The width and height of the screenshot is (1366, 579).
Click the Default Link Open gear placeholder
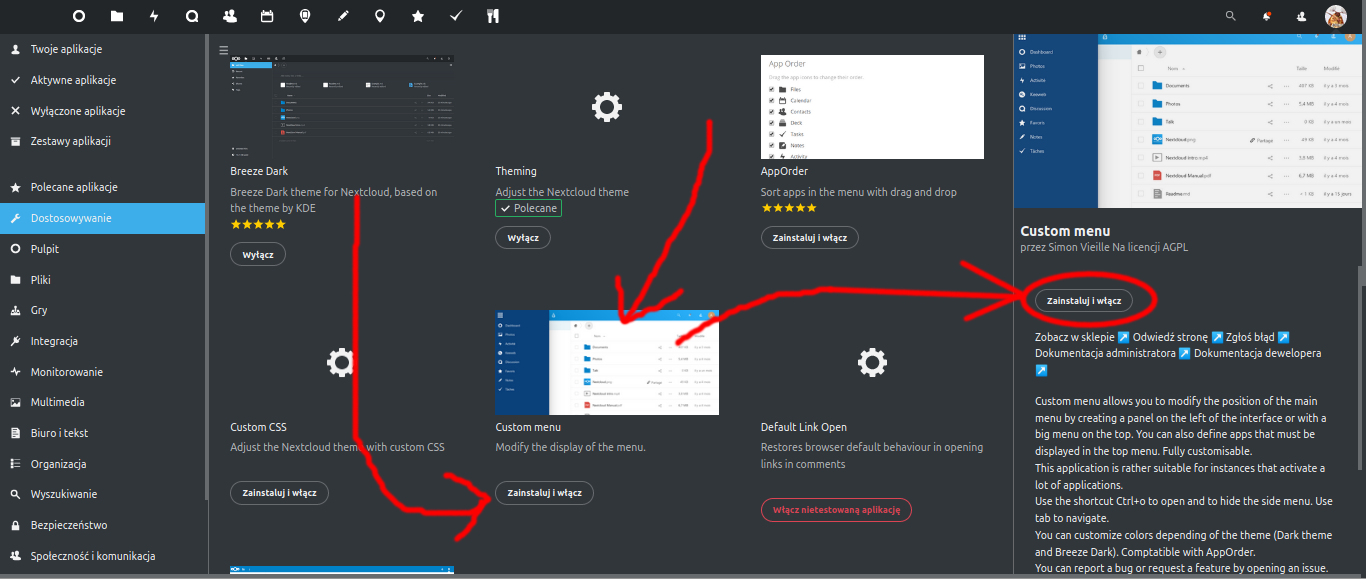click(x=872, y=362)
